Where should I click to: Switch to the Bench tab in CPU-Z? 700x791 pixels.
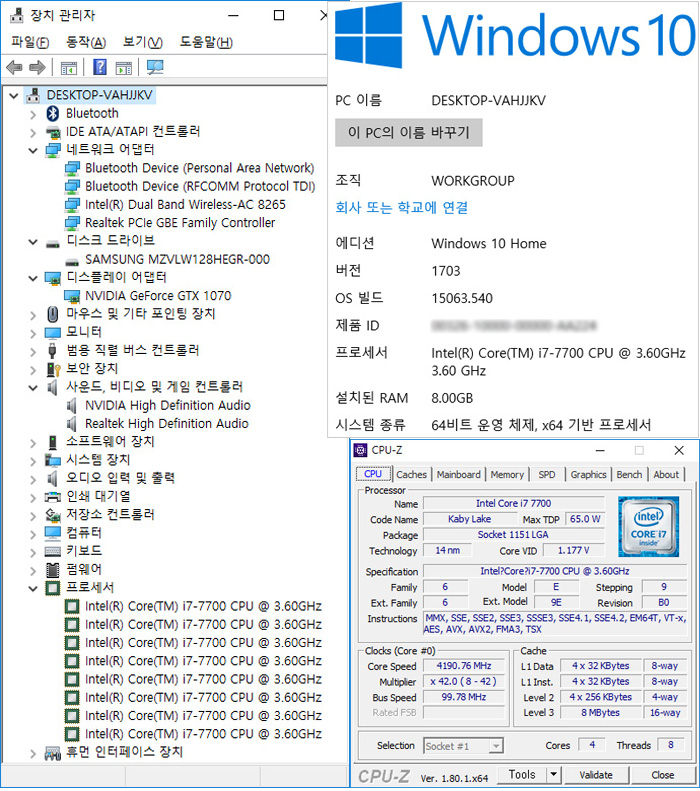(629, 474)
